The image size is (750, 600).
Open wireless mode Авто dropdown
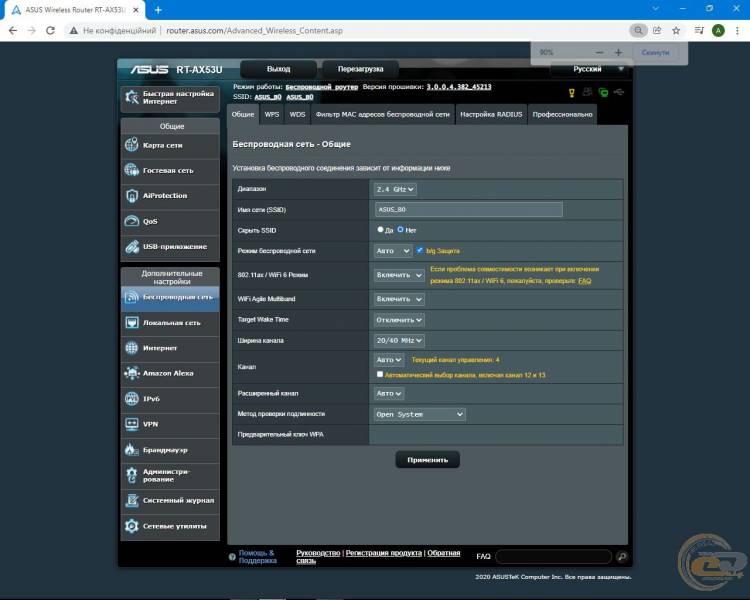[x=393, y=251]
